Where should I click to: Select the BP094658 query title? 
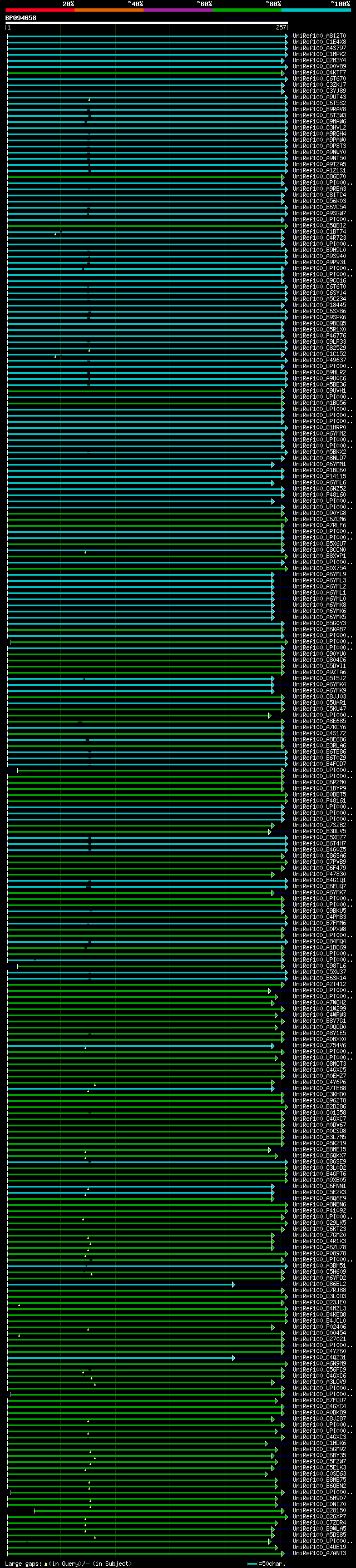pyautogui.click(x=21, y=18)
